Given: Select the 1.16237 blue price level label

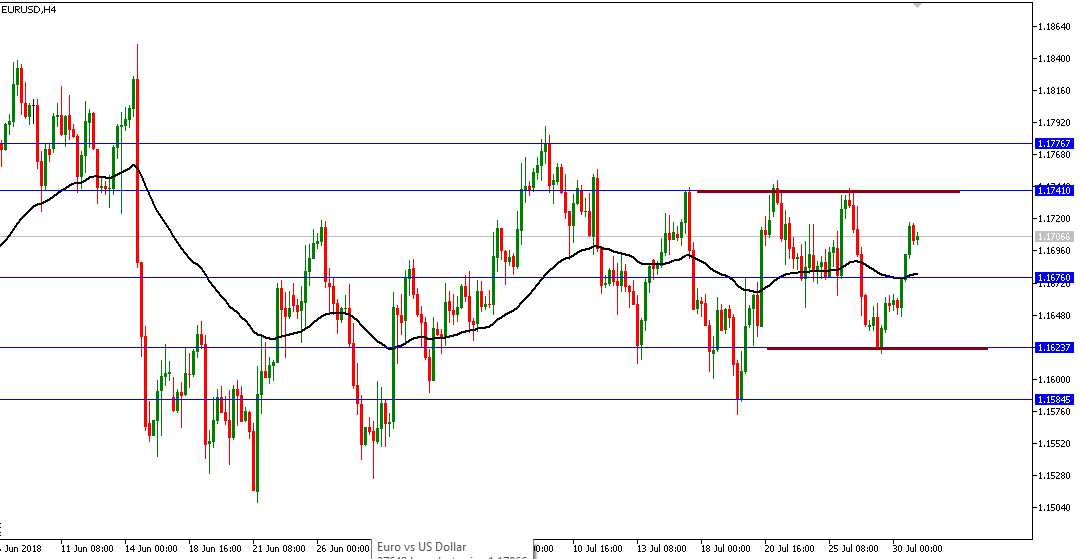Looking at the screenshot, I should 1053,348.
